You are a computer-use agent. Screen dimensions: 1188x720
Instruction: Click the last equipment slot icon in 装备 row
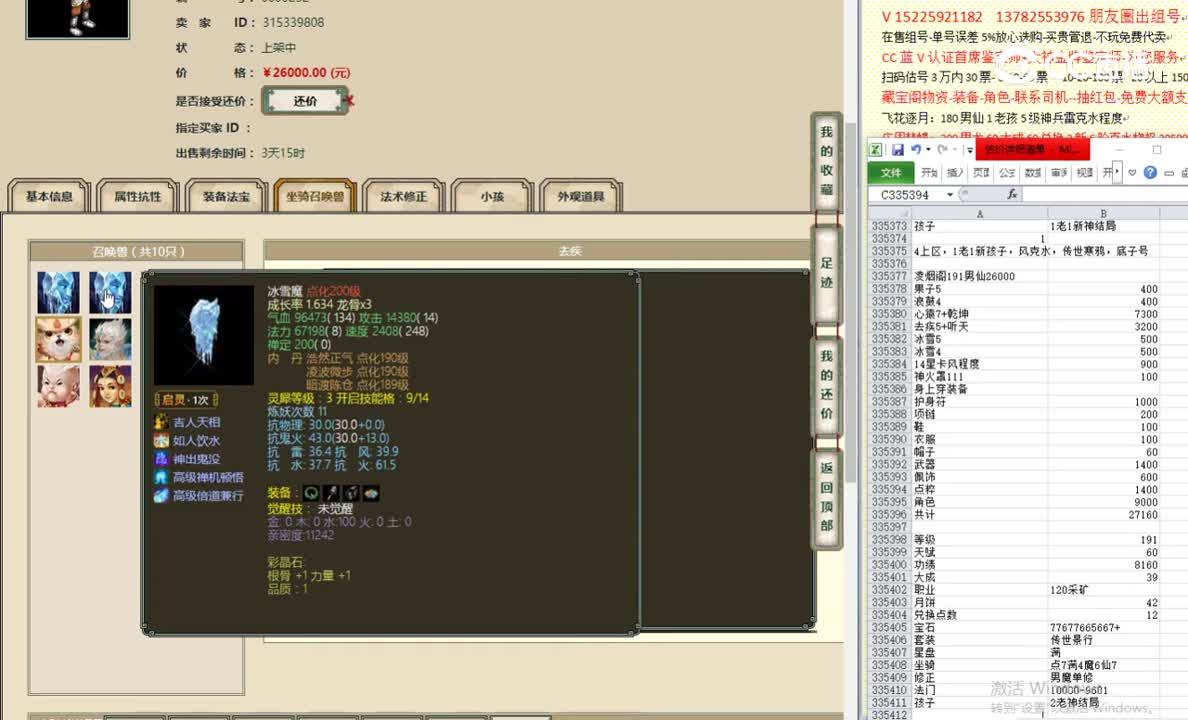pyautogui.click(x=369, y=492)
